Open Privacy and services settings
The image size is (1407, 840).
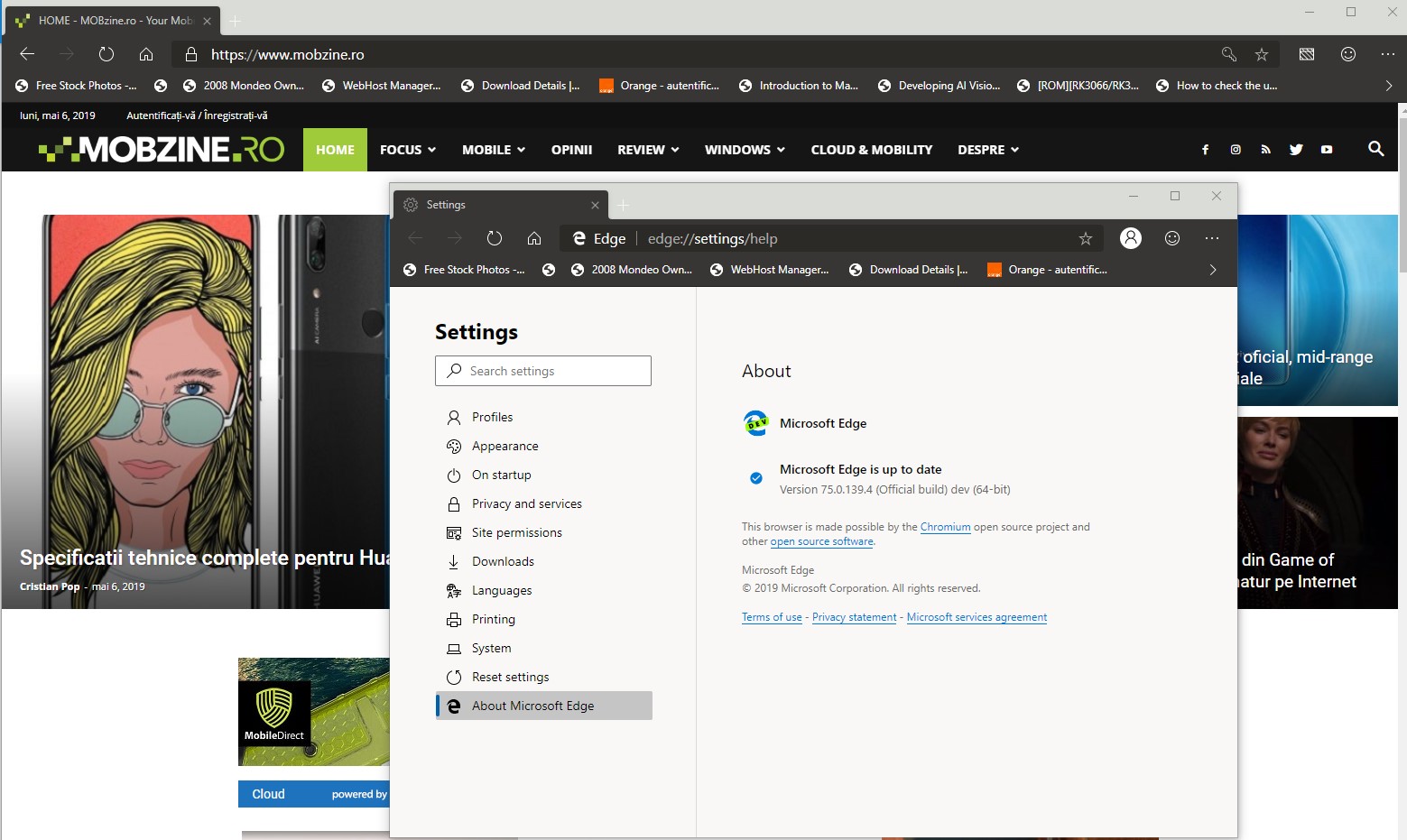pyautogui.click(x=543, y=503)
